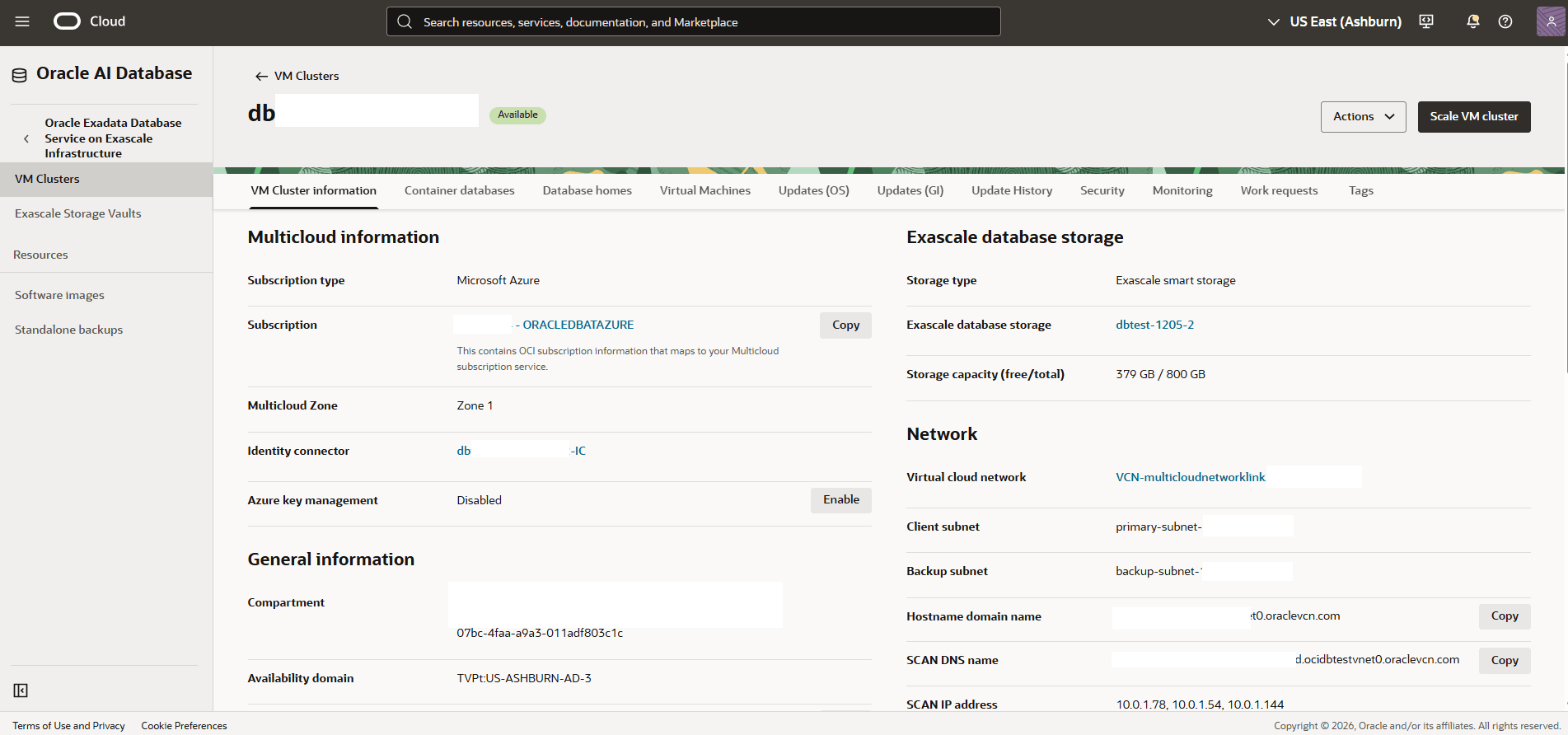
Task: Click the search magnifier icon
Action: pyautogui.click(x=405, y=21)
